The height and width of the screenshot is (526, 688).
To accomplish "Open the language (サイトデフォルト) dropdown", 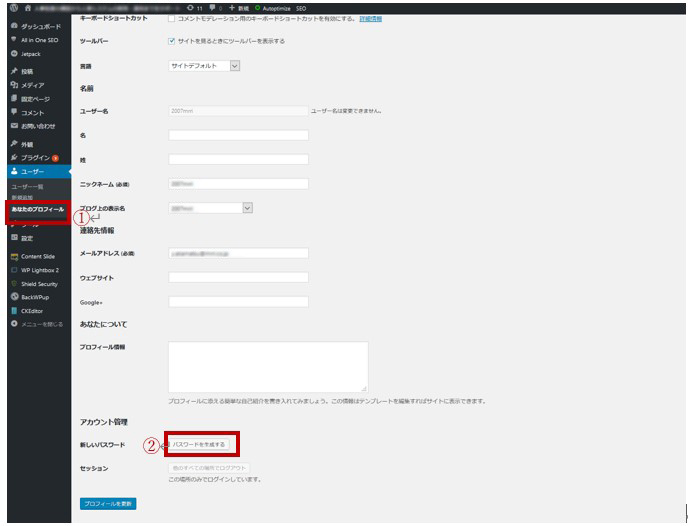I will click(205, 66).
